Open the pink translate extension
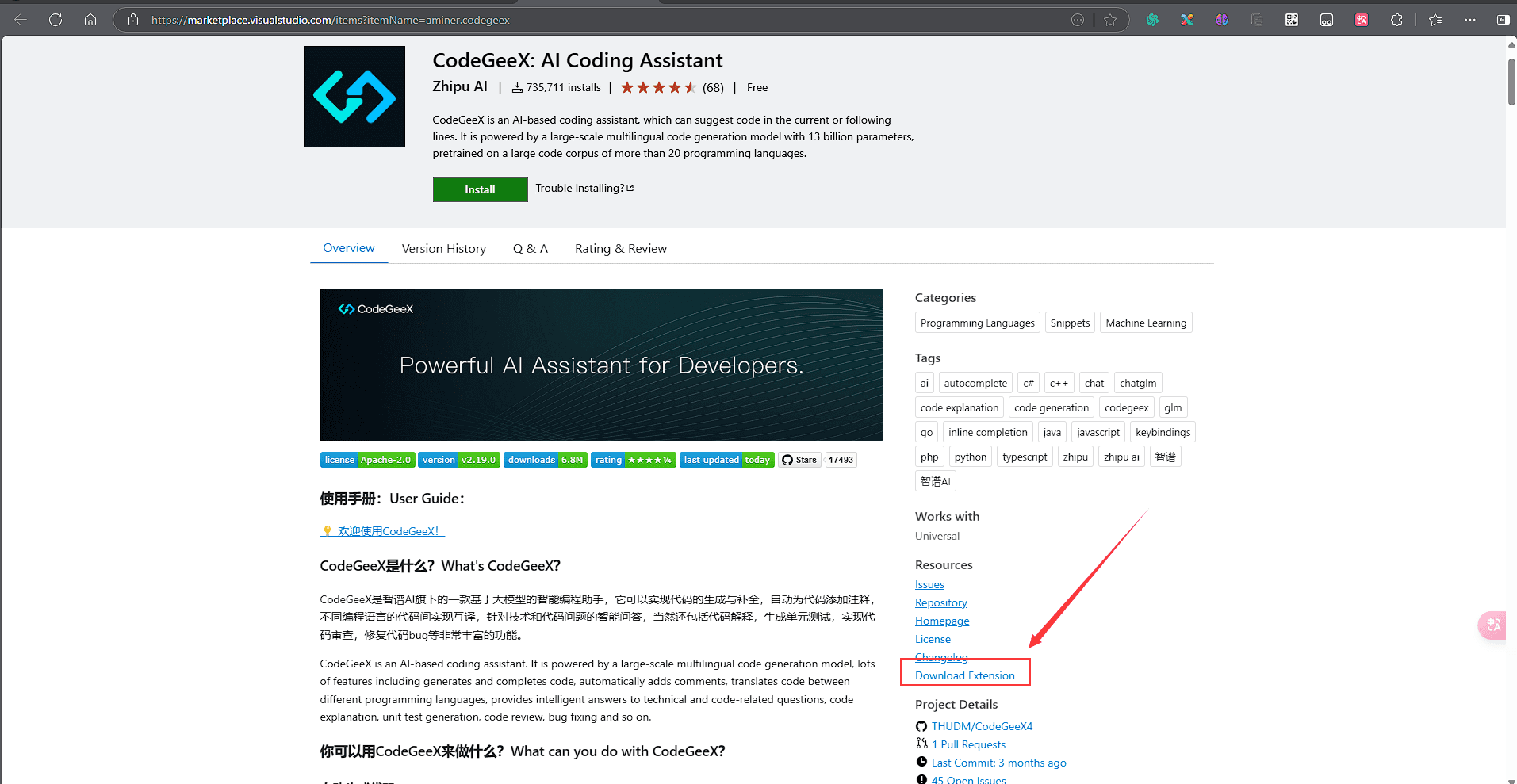Image resolution: width=1517 pixels, height=784 pixels. [1361, 19]
